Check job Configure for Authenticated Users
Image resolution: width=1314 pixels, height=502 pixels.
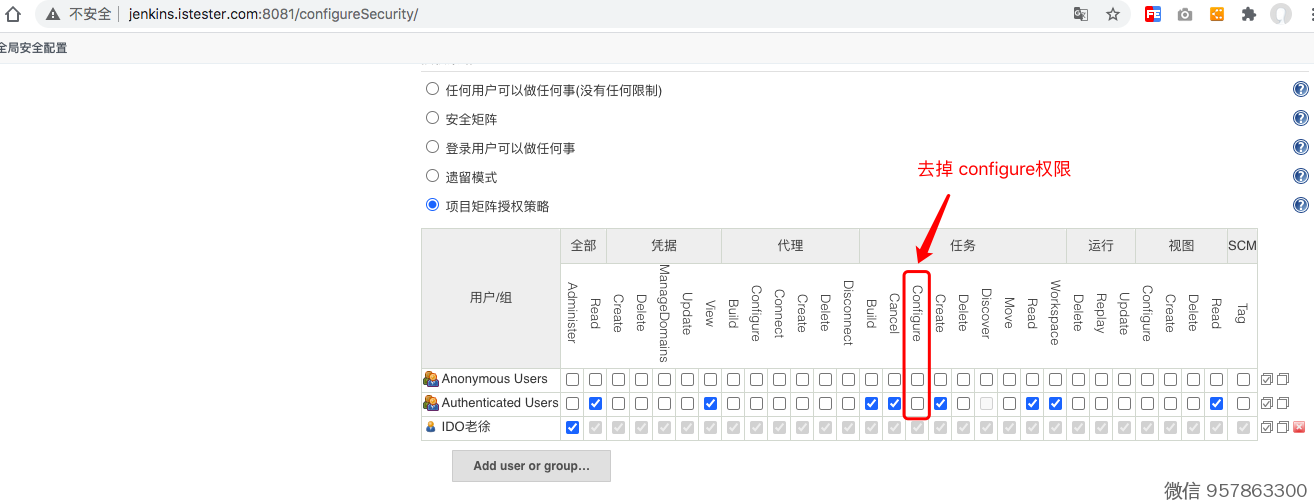click(917, 403)
